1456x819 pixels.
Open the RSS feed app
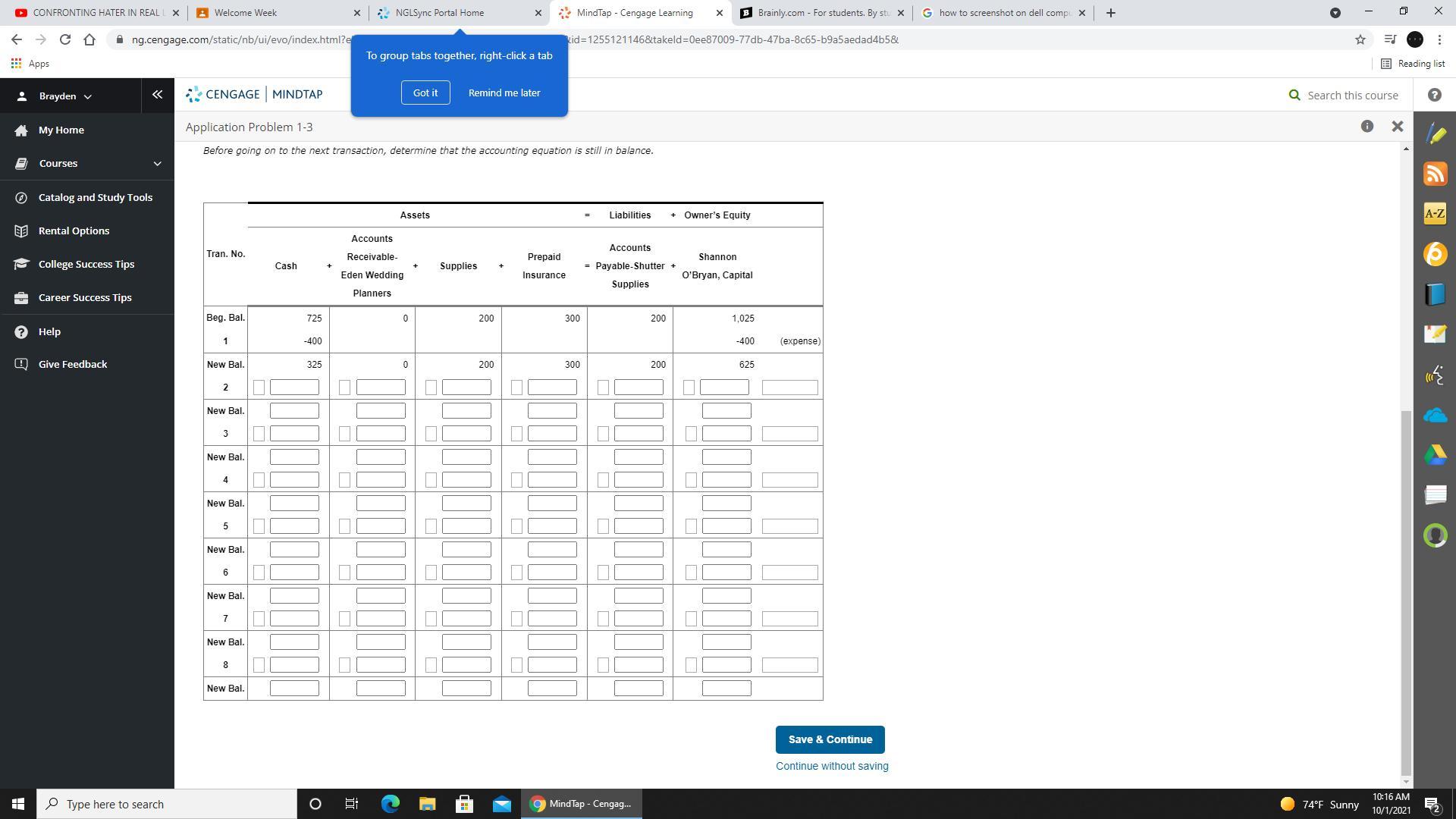click(x=1435, y=174)
